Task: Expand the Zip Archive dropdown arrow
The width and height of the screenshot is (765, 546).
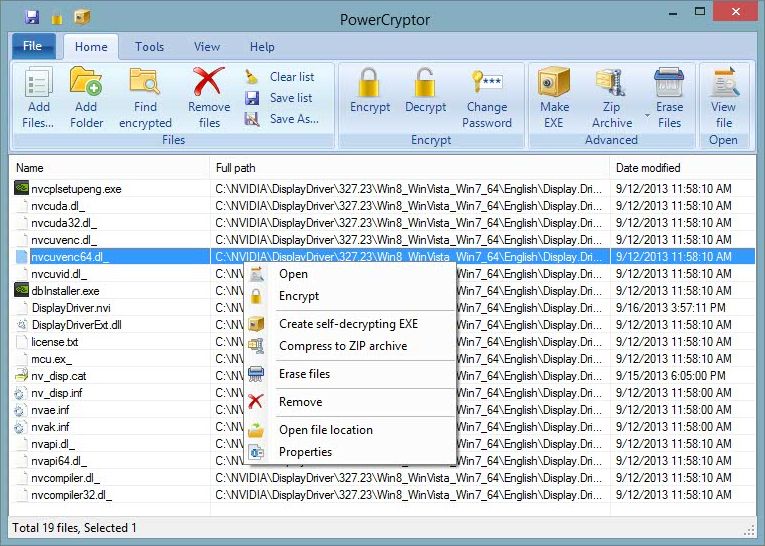Action: (x=647, y=116)
